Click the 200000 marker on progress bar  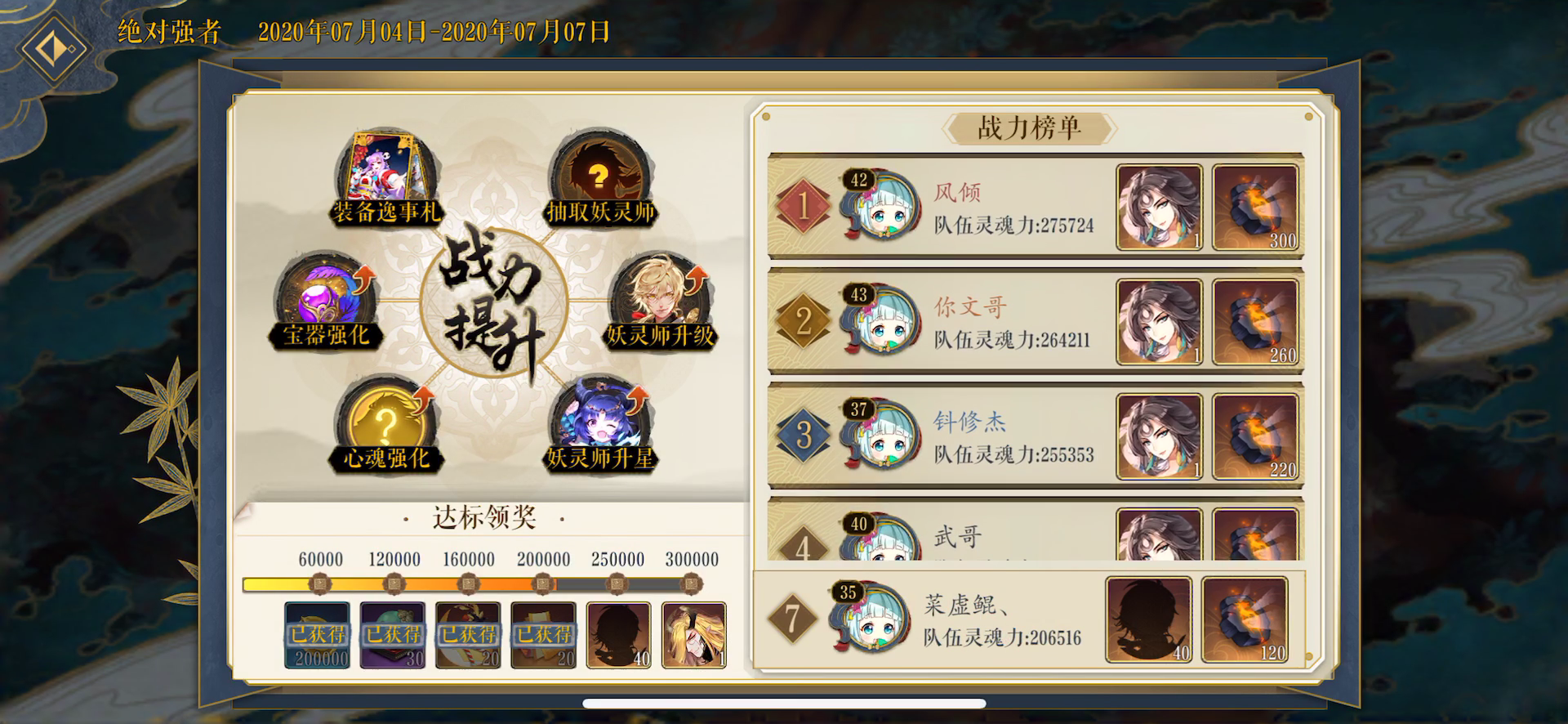point(543,584)
